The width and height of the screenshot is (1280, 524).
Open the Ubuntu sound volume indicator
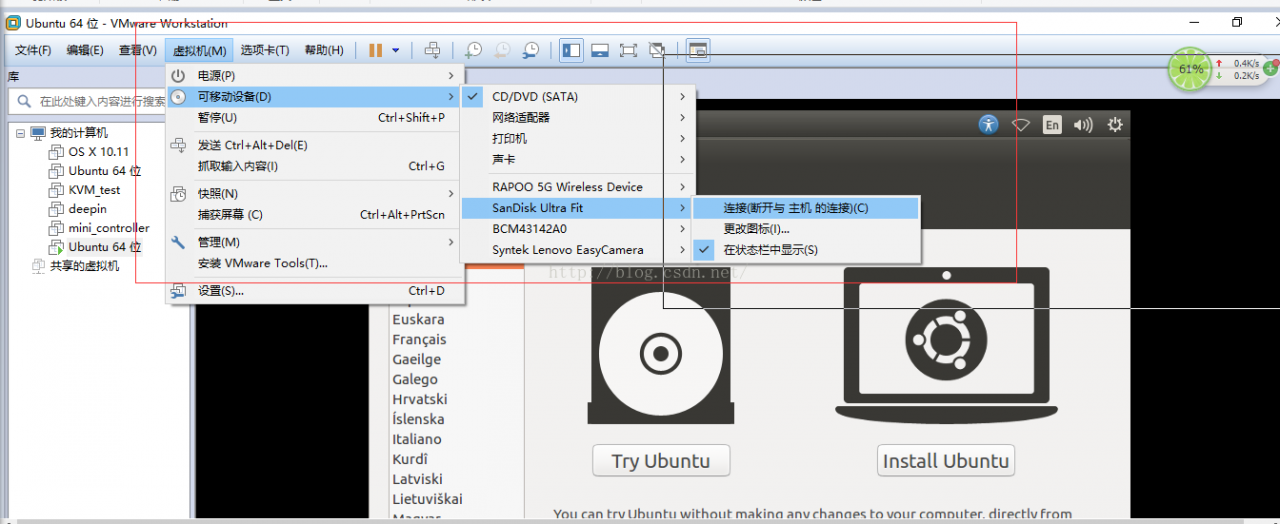pos(1083,125)
